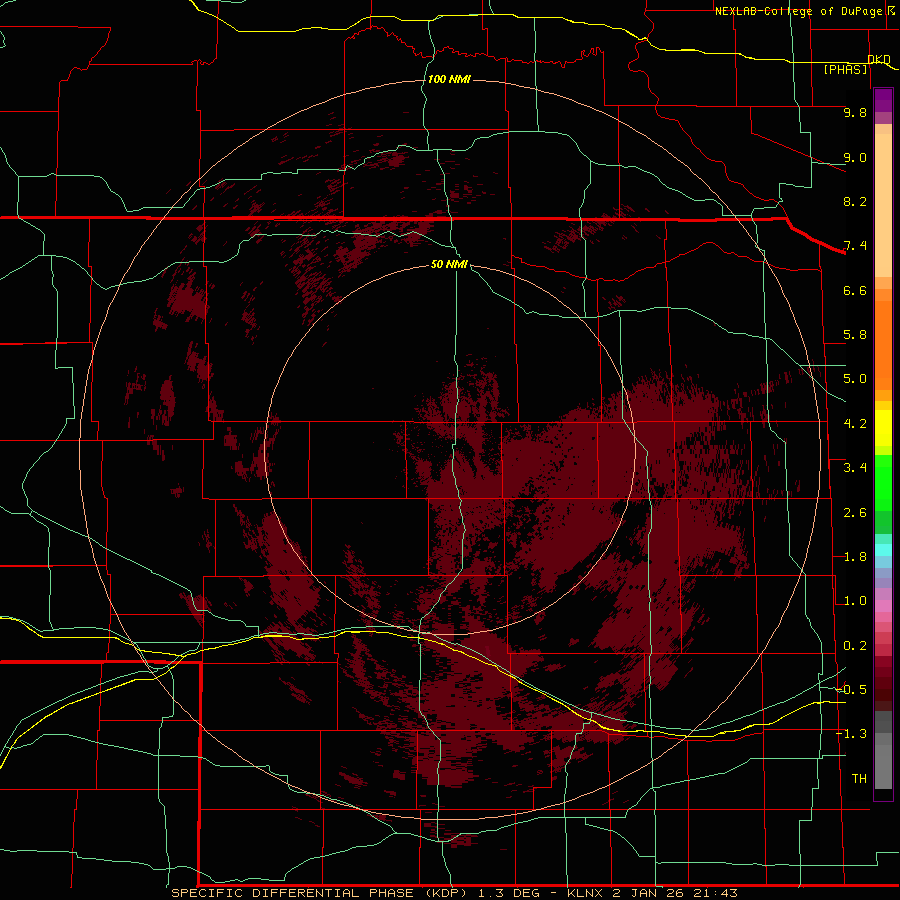Viewport: 900px width, 900px height.
Task: Click the -0.5 legend value
Action: coord(851,689)
